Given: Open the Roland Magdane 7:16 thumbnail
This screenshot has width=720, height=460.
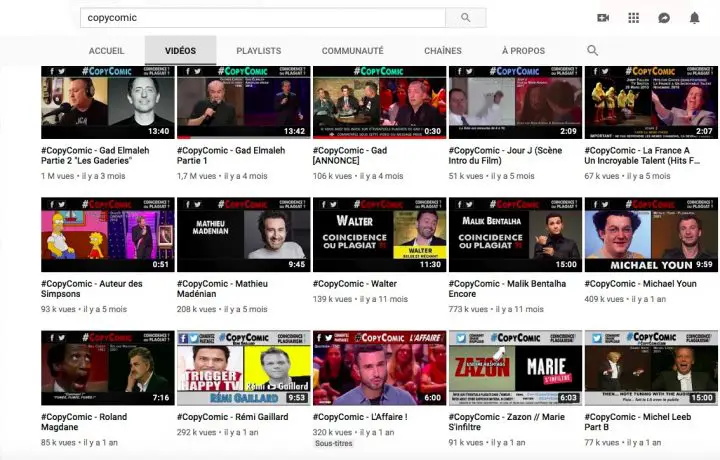Looking at the screenshot, I should click(108, 368).
